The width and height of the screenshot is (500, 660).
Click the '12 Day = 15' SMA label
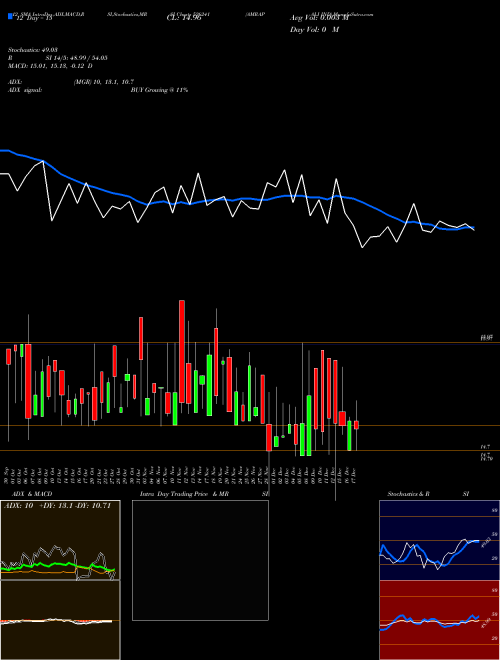tap(33, 18)
